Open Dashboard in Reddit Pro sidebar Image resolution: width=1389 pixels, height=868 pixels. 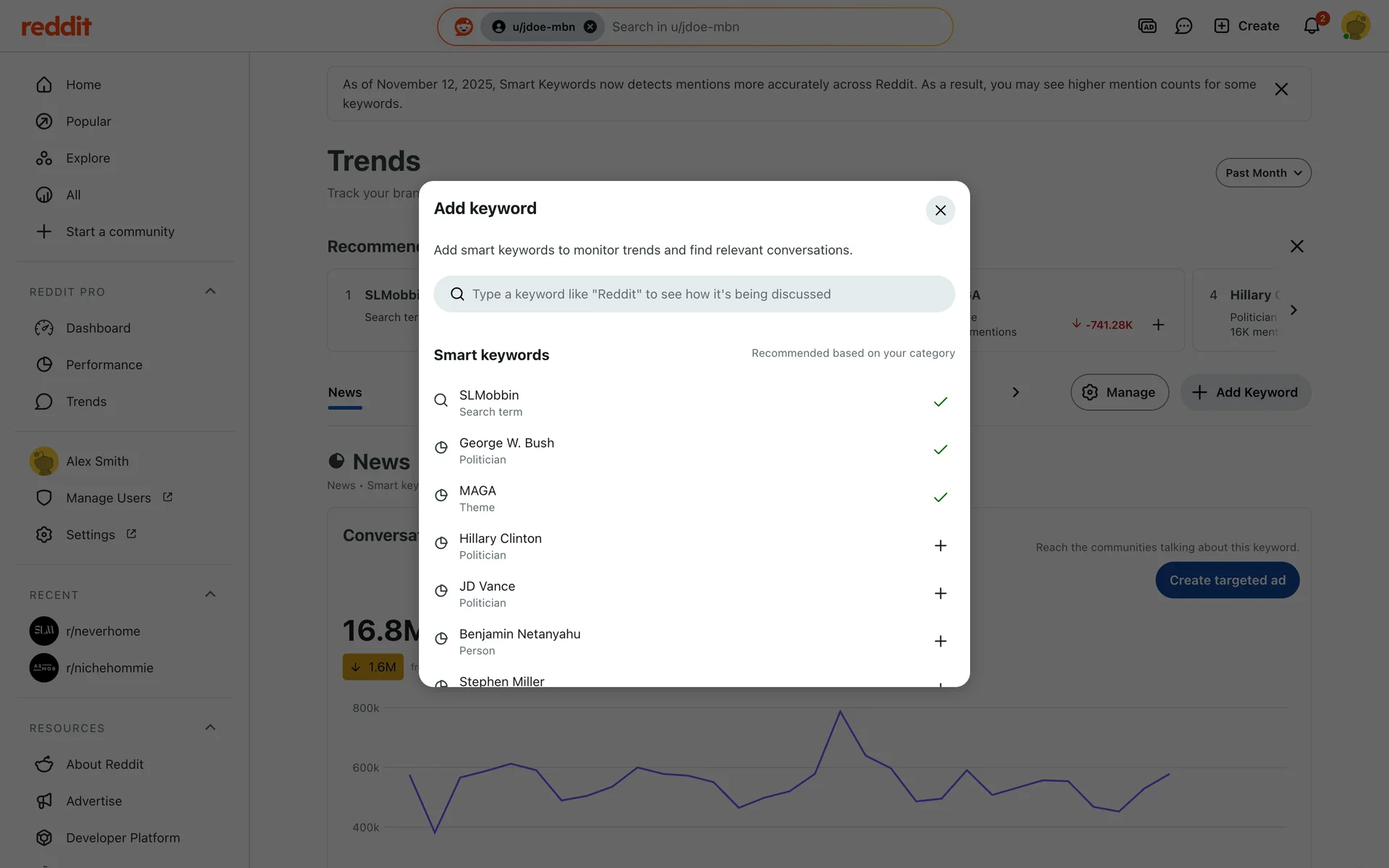point(98,328)
